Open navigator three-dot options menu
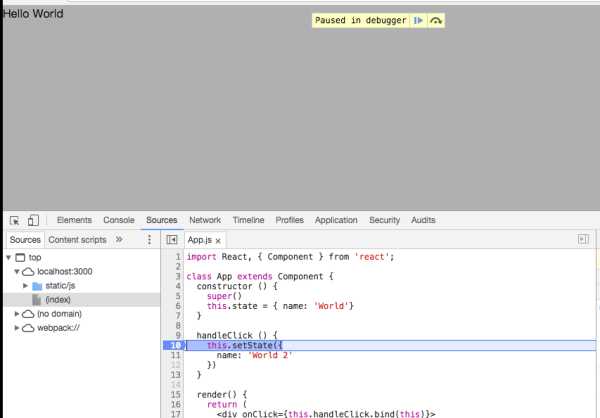600x418 pixels. [x=149, y=240]
